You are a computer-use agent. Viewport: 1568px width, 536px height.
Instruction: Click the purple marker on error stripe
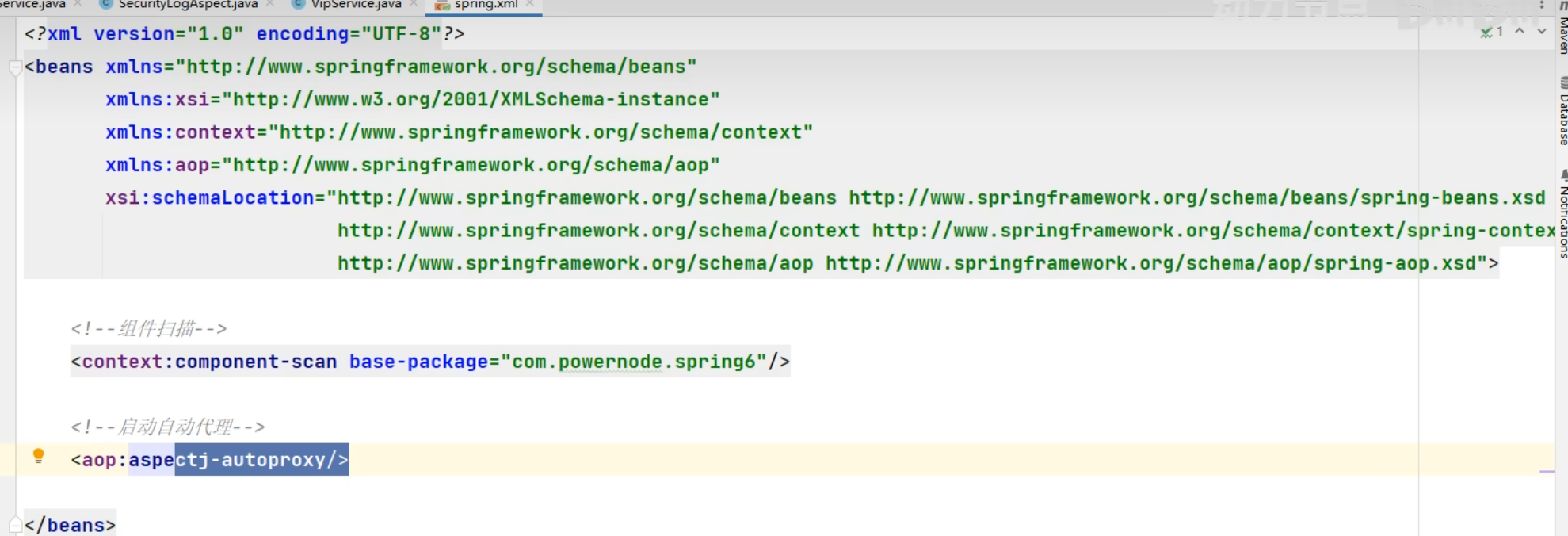tap(1547, 472)
